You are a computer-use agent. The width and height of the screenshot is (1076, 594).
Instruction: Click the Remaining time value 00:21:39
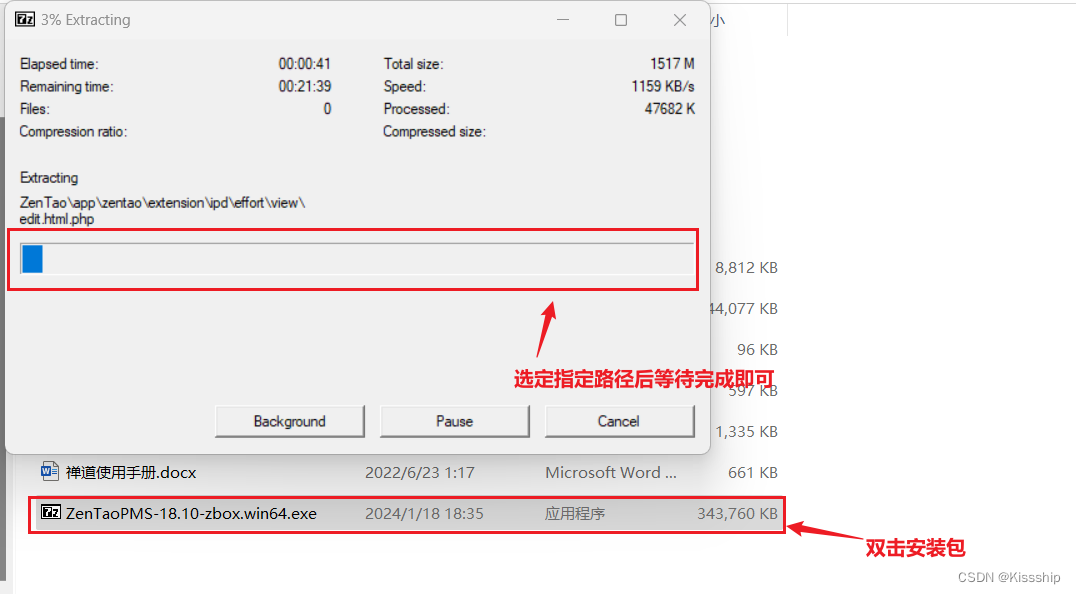tap(305, 86)
